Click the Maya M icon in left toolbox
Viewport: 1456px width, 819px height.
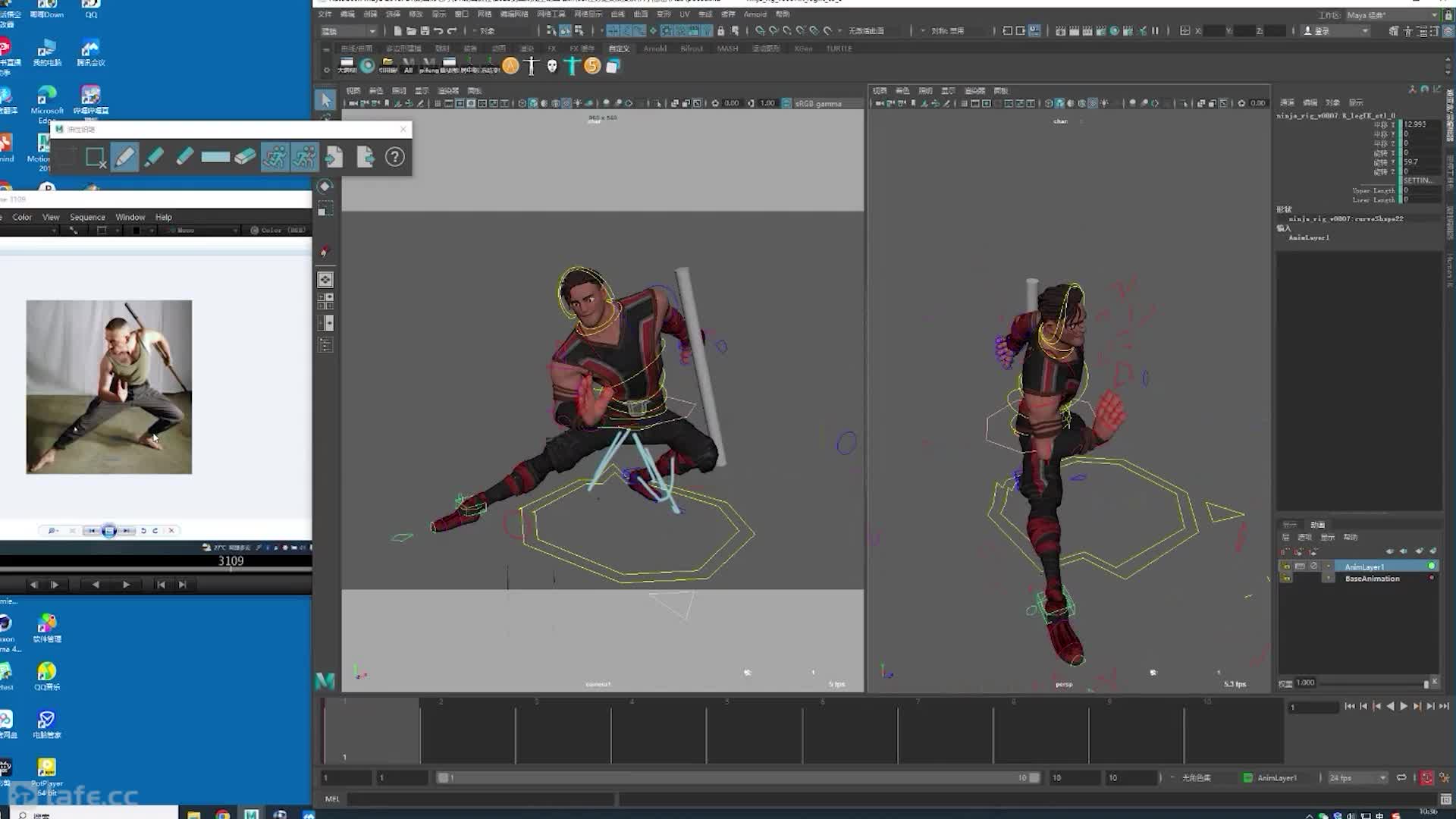point(325,681)
